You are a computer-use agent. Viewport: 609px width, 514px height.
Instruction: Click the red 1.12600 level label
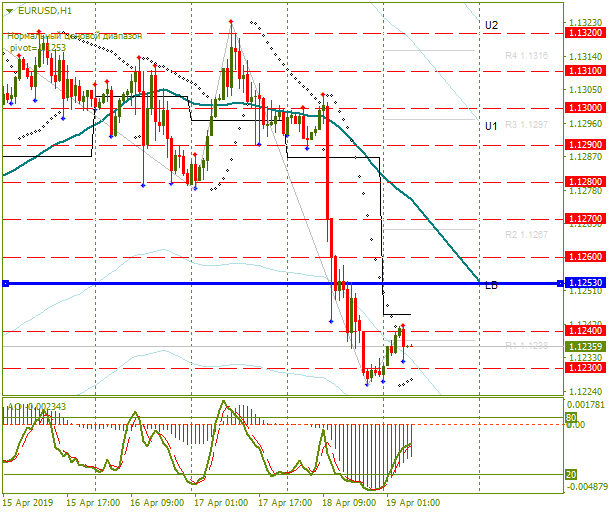(x=585, y=256)
